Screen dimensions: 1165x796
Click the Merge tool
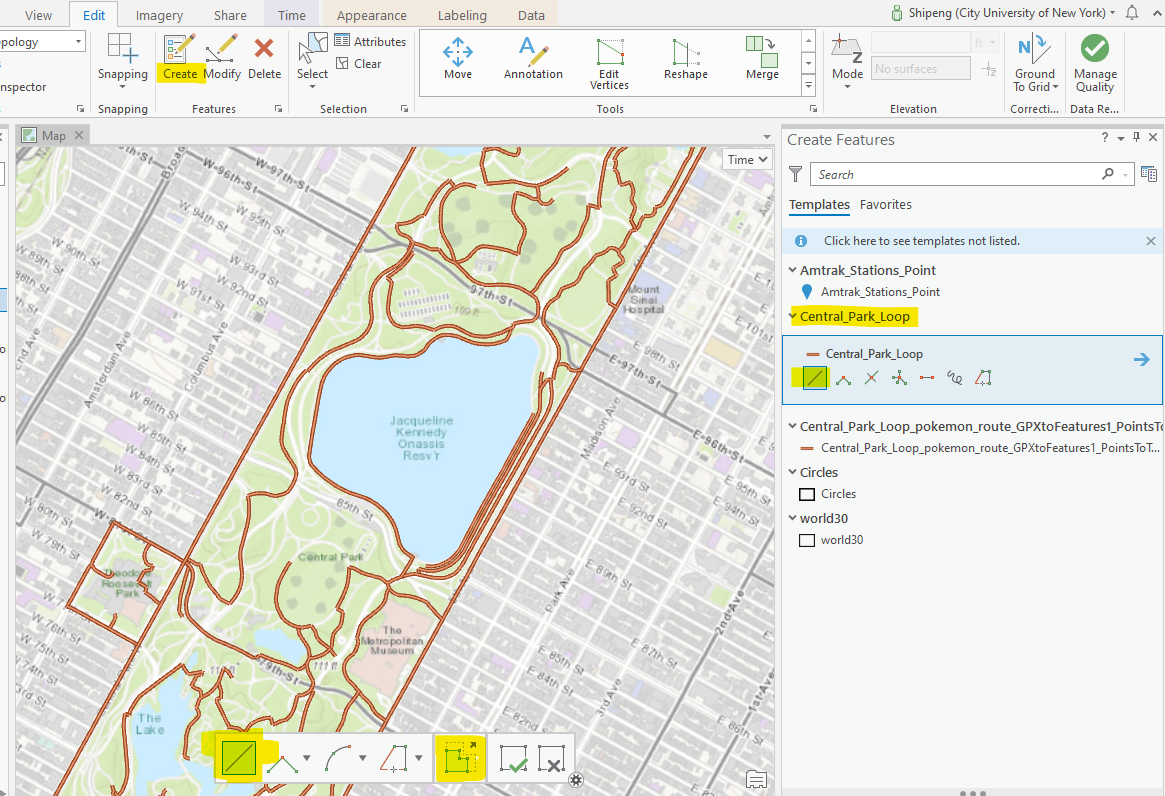761,58
